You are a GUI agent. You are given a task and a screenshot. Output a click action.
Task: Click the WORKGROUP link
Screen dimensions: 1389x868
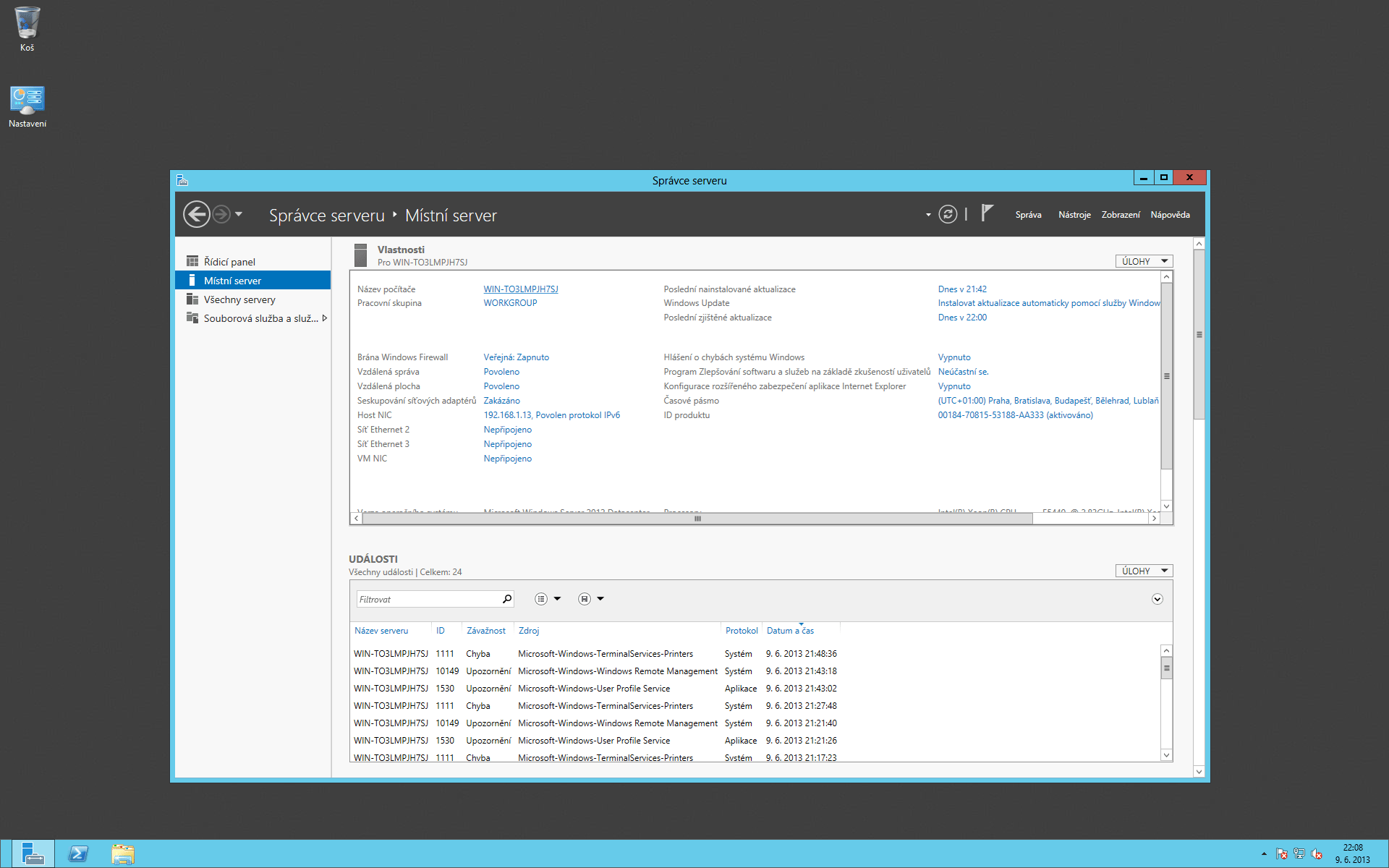click(x=510, y=303)
